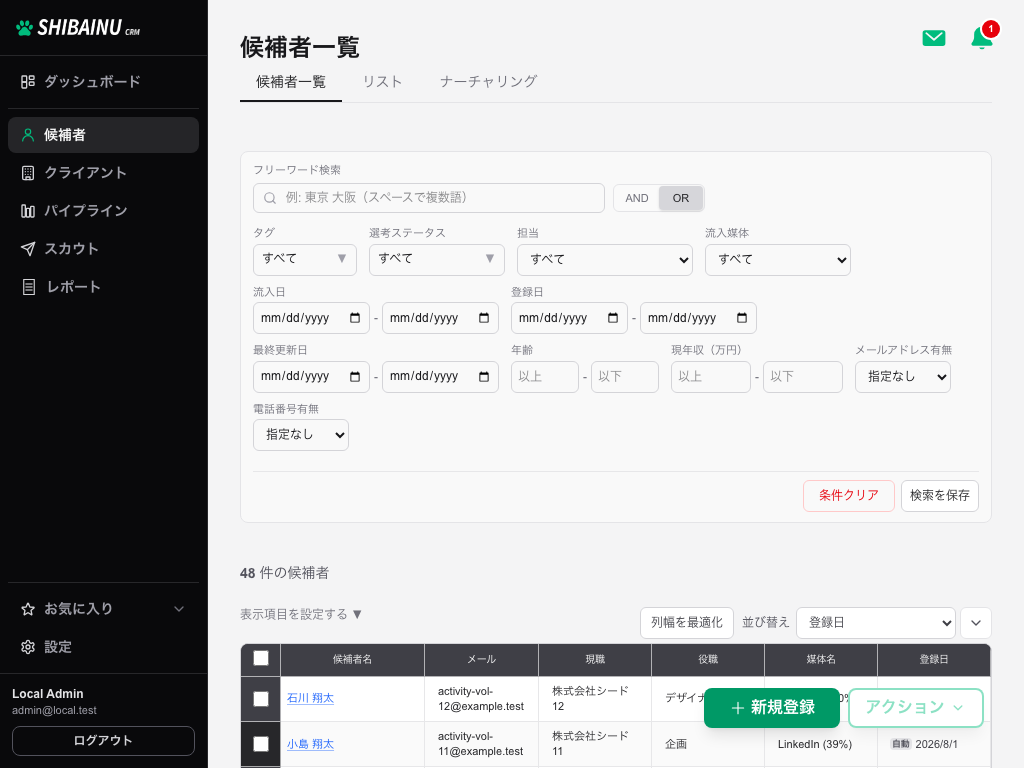Open calendar picker for 流入日 end date
The image size is (1024, 768).
coord(484,318)
